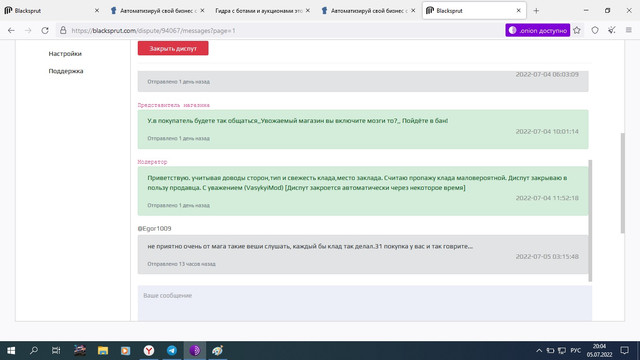Open Настройки in the sidebar

tap(65, 53)
